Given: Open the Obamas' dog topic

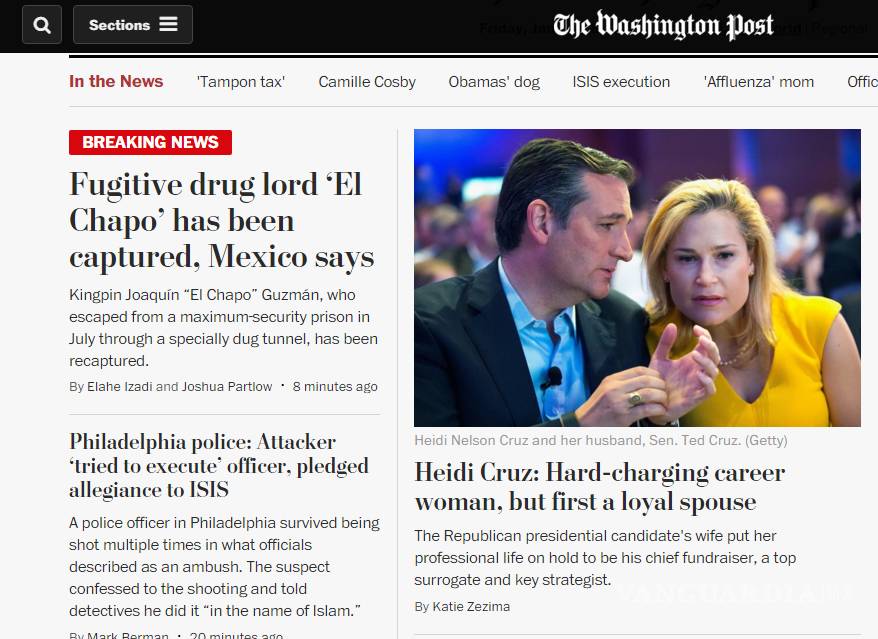Looking at the screenshot, I should pyautogui.click(x=494, y=82).
